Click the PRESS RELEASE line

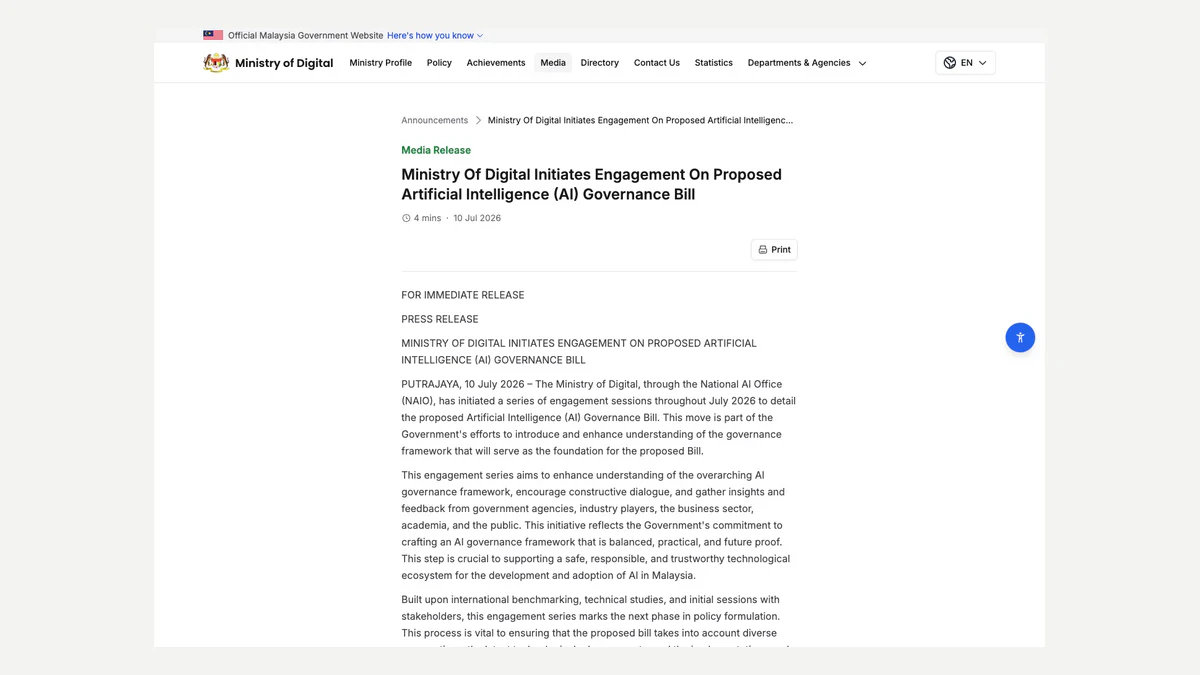point(440,319)
